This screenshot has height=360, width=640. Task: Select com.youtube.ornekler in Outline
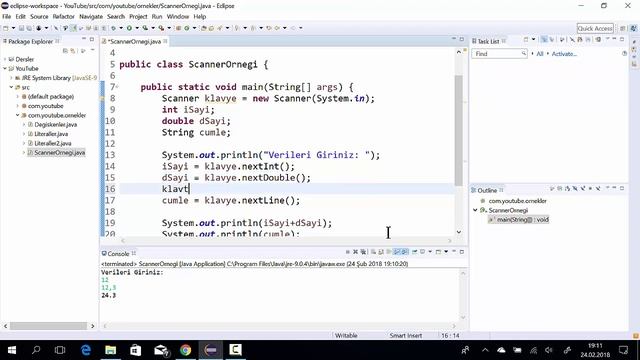point(518,201)
